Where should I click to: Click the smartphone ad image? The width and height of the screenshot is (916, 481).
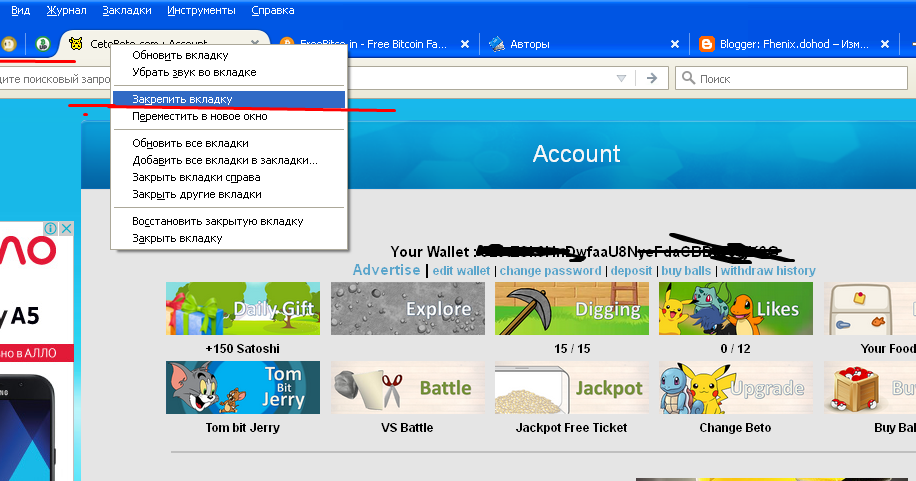point(26,428)
